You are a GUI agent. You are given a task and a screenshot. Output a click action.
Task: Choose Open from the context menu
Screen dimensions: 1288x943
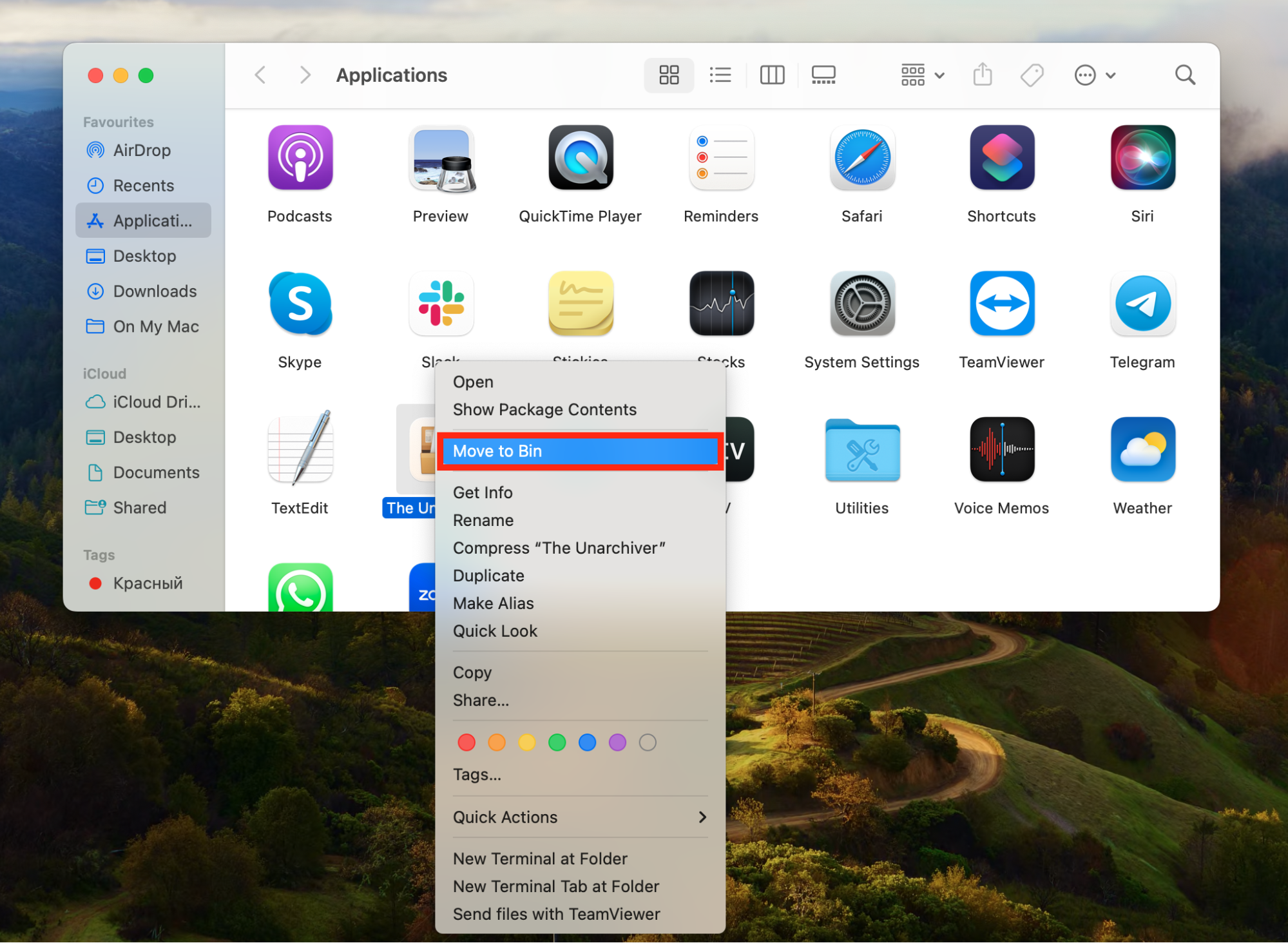pos(580,382)
